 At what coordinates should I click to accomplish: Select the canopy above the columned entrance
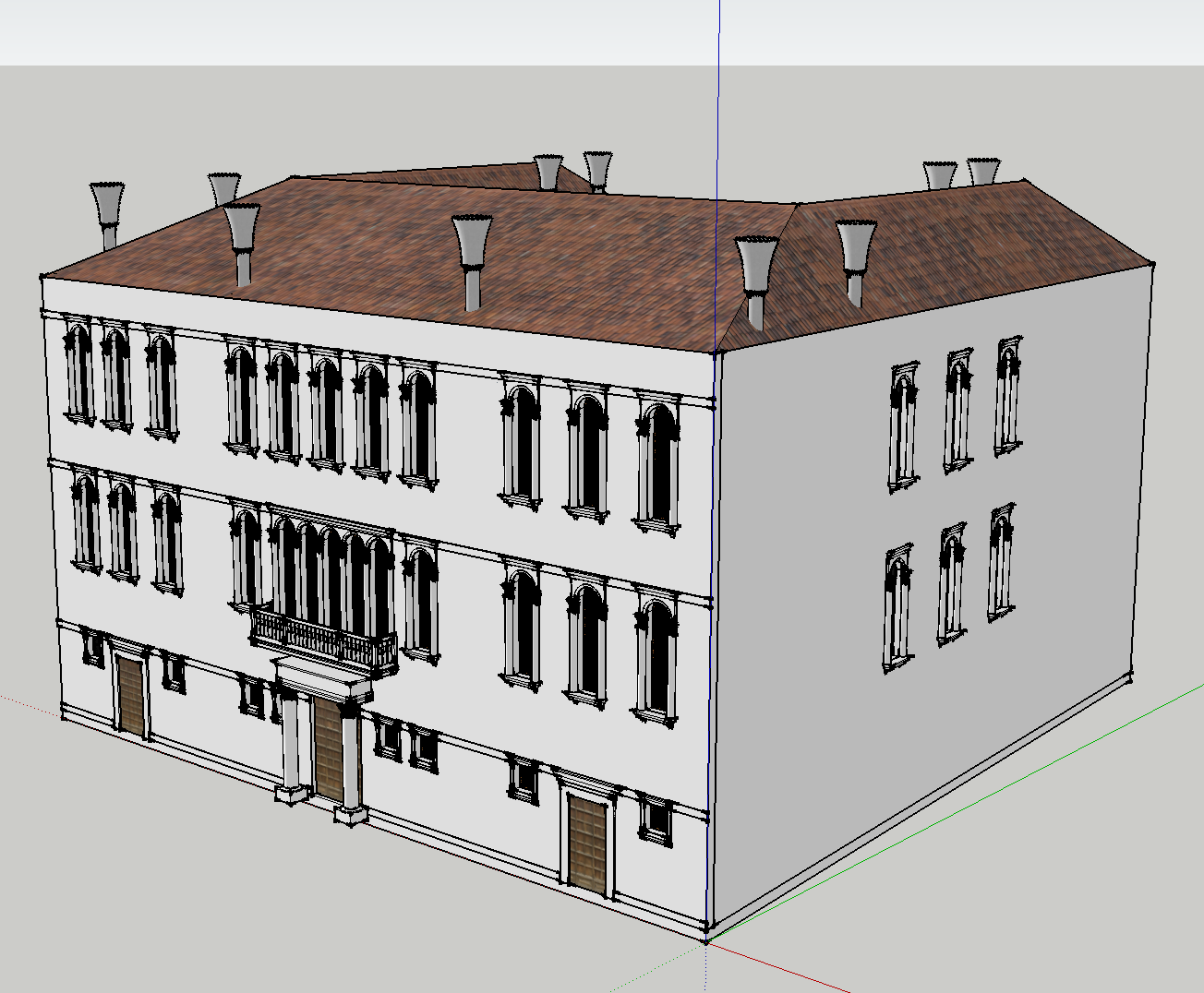pyautogui.click(x=323, y=678)
